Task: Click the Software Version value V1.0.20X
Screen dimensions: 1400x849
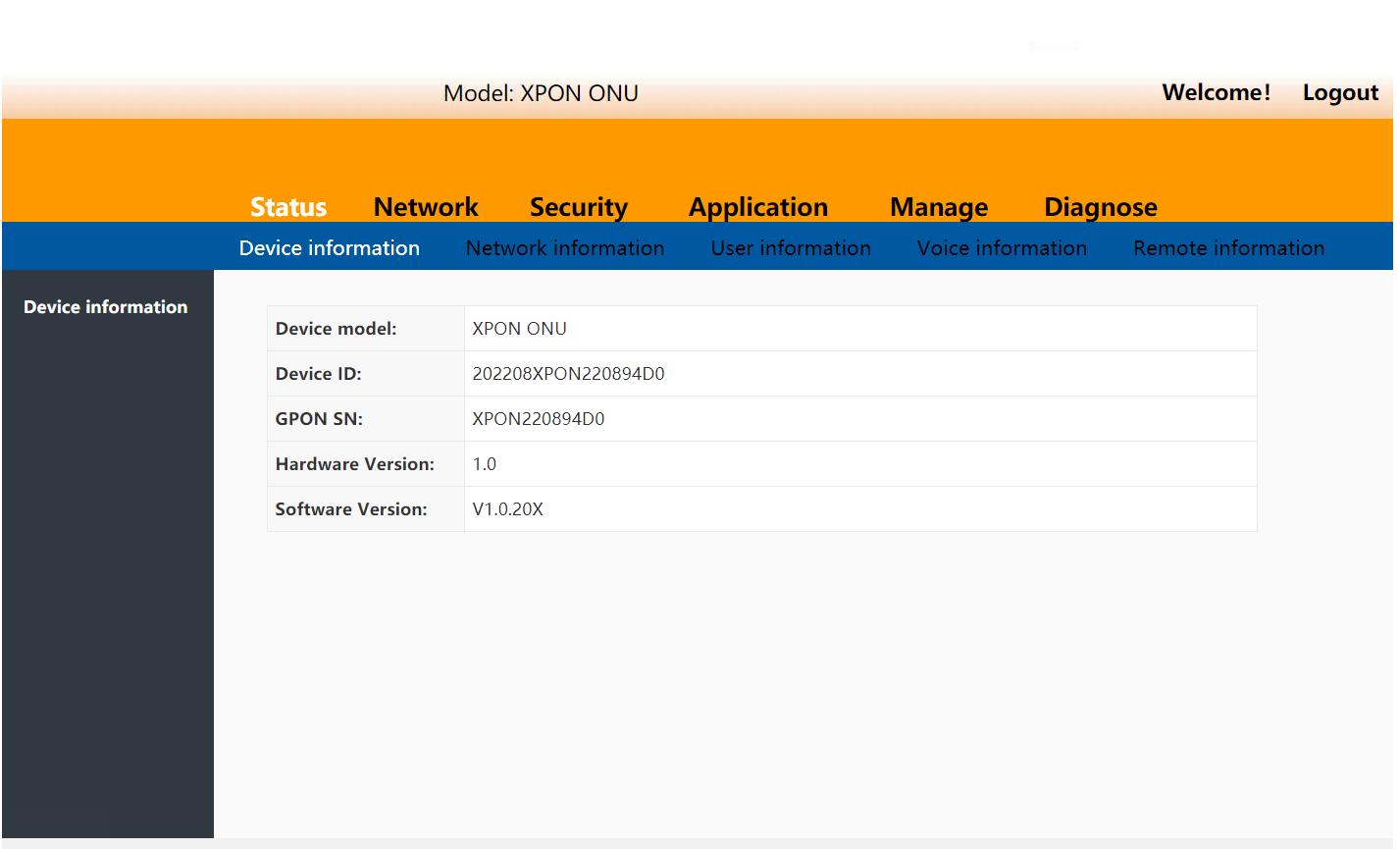Action: pos(507,509)
